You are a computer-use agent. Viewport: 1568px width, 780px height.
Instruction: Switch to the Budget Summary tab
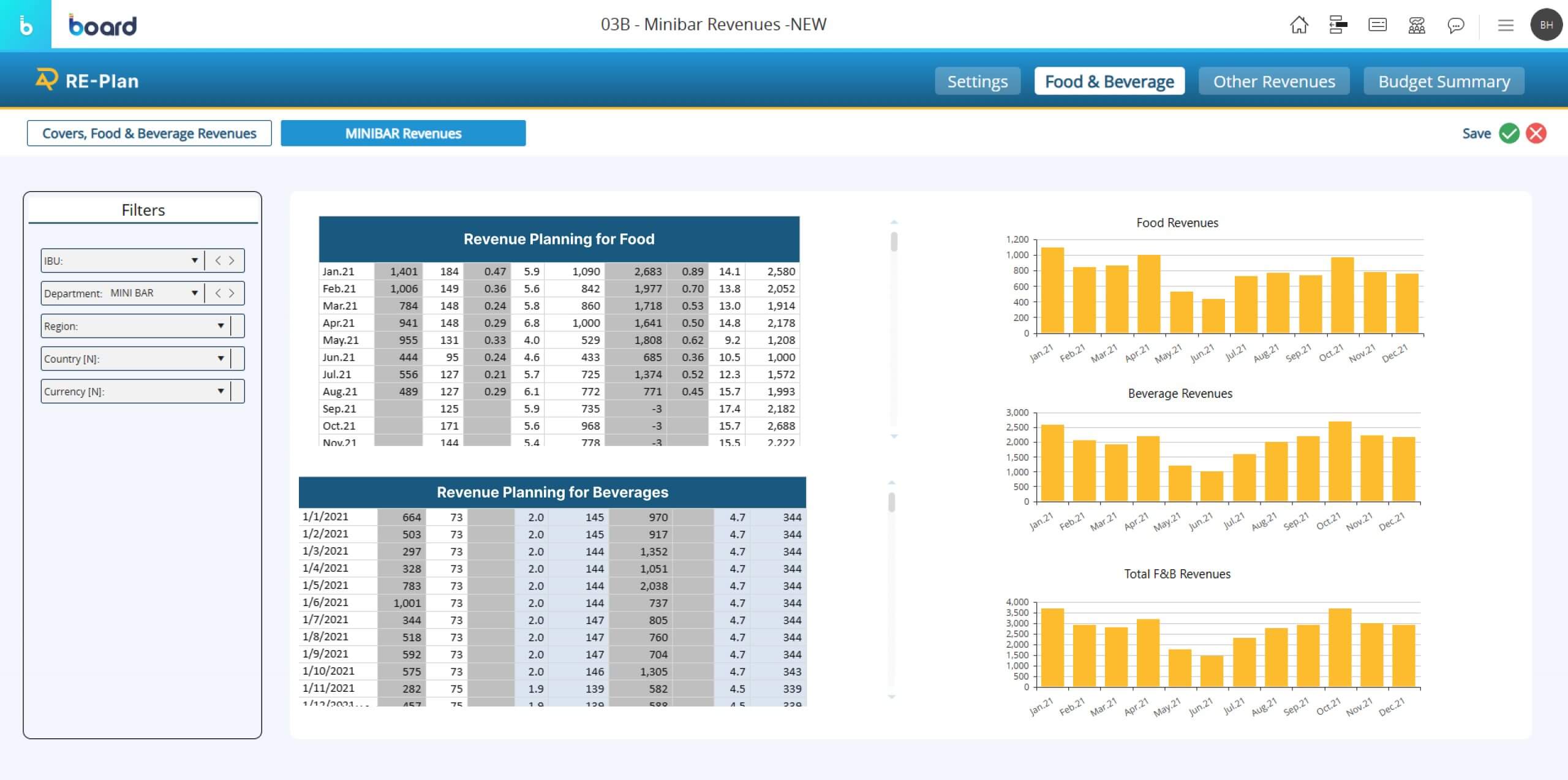pos(1444,81)
